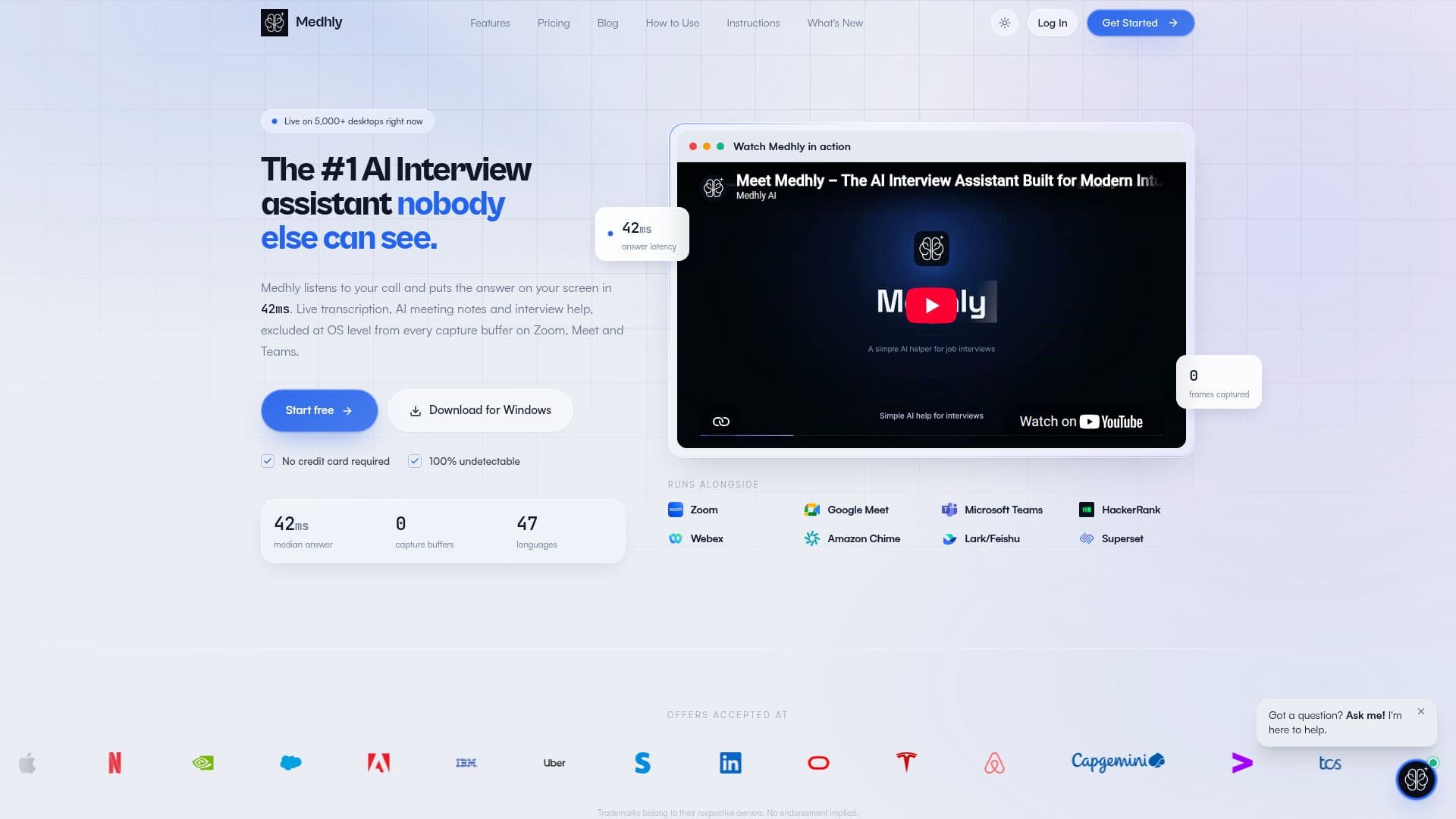
Task: Click the Log In button
Action: click(x=1052, y=23)
